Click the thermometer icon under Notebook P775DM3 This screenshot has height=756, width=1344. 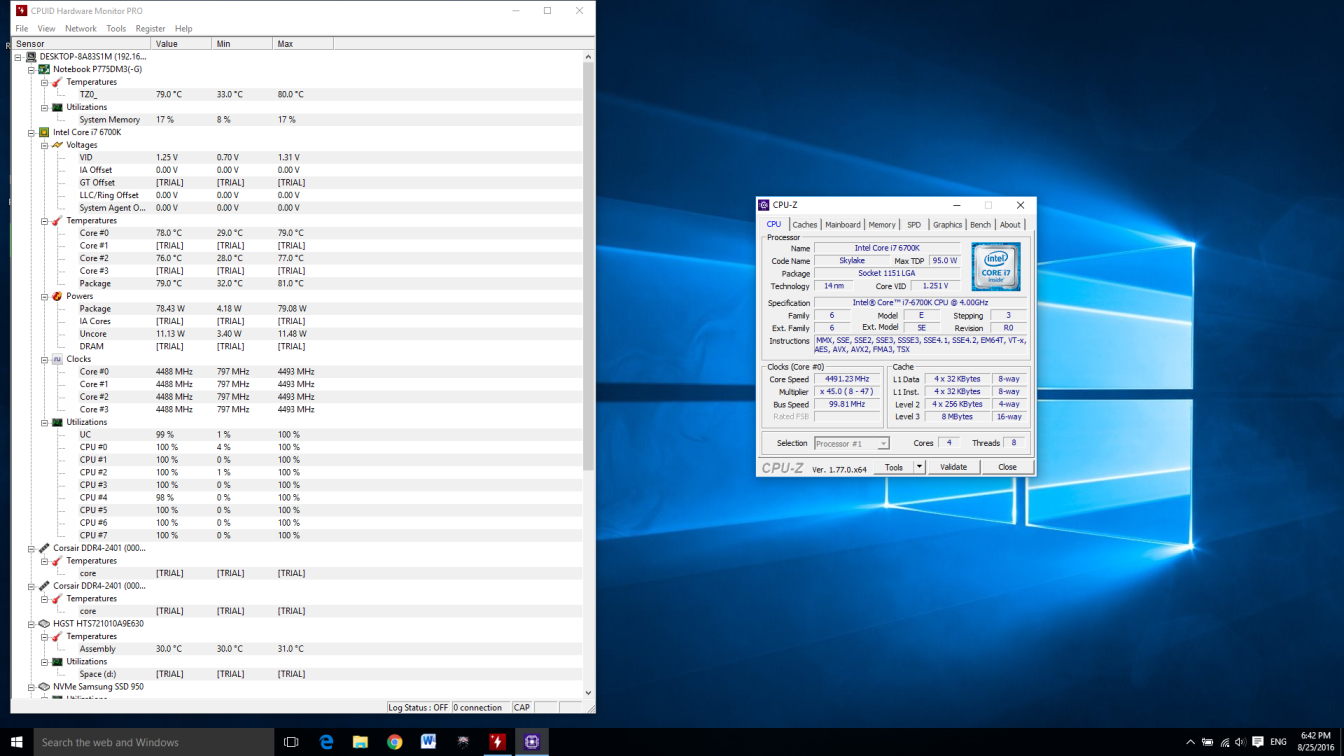[x=57, y=82]
